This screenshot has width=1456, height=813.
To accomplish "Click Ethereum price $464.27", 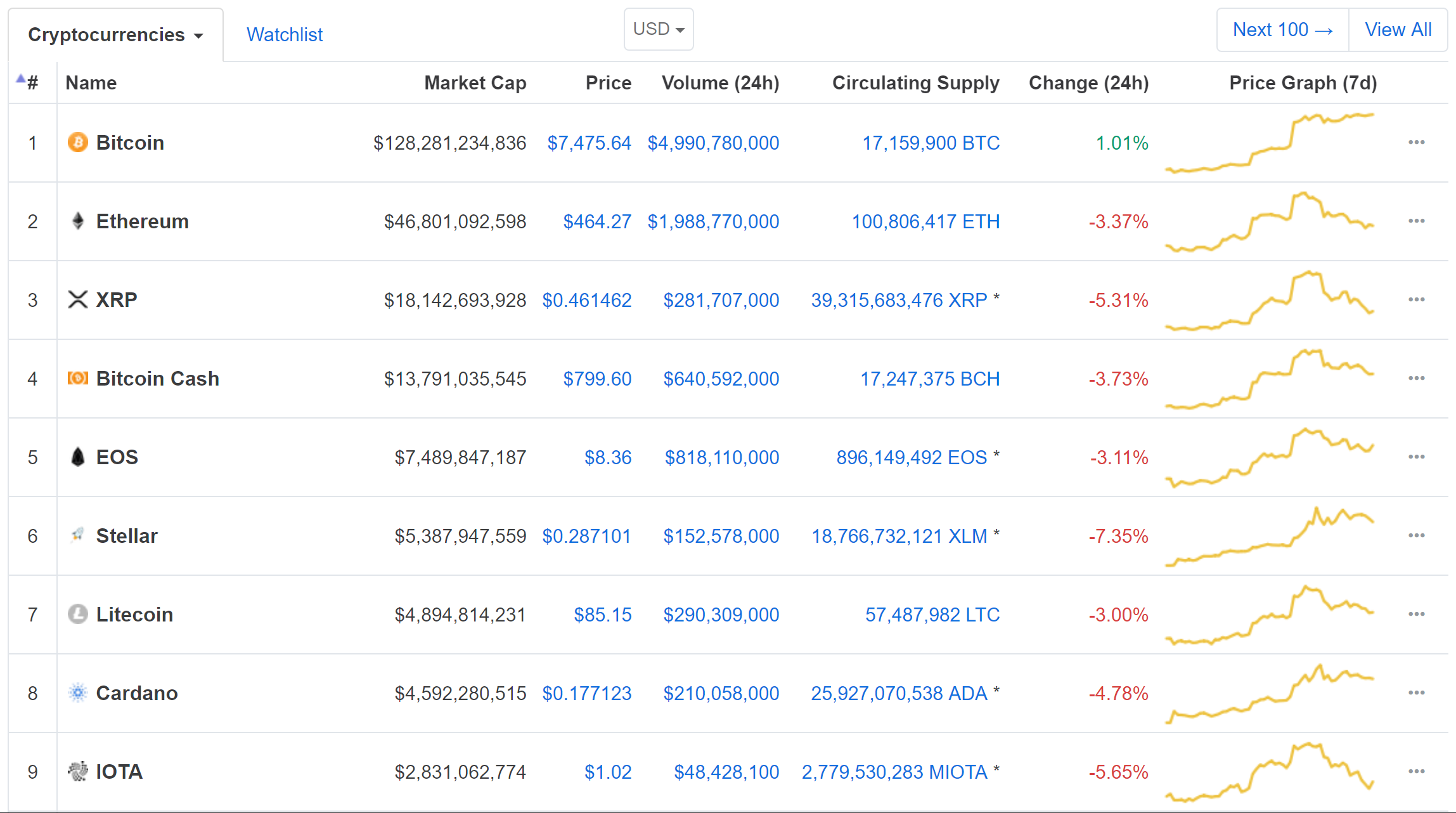I will 598,221.
